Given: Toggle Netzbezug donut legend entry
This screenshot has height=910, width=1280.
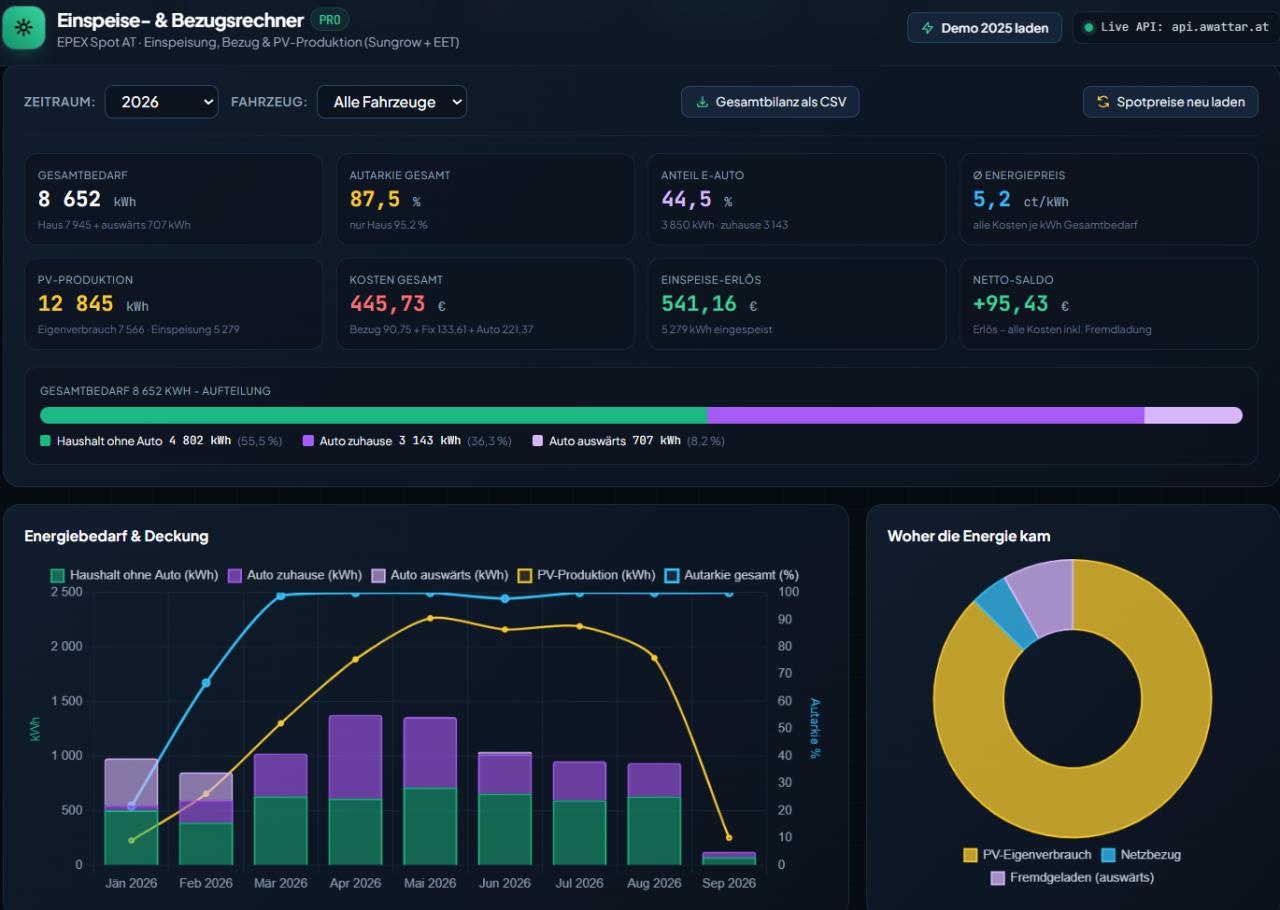Looking at the screenshot, I should [1141, 855].
